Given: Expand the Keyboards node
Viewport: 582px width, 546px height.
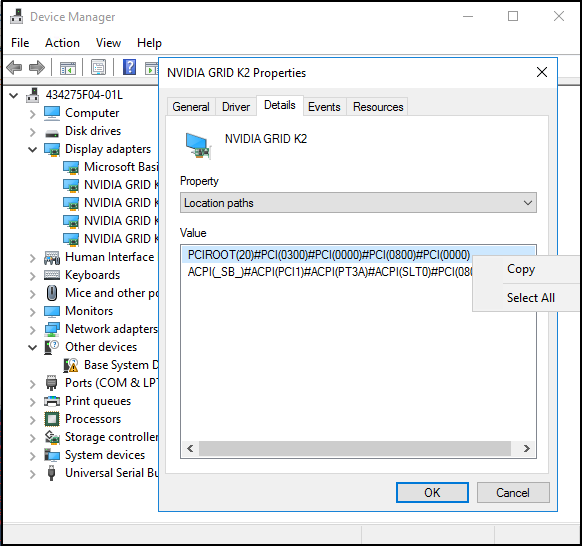Looking at the screenshot, I should (x=33, y=275).
